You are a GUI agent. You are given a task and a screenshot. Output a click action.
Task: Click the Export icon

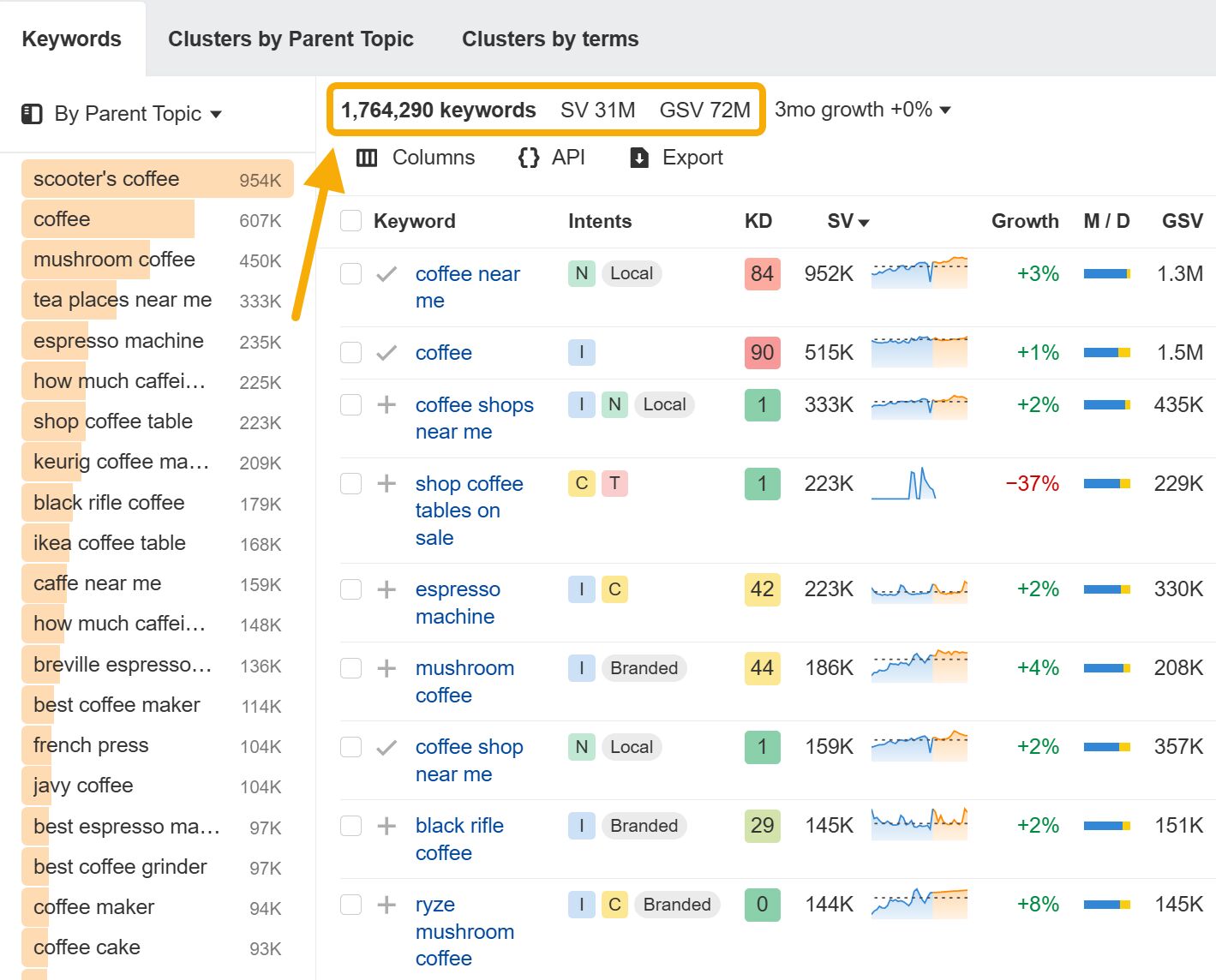[x=639, y=158]
